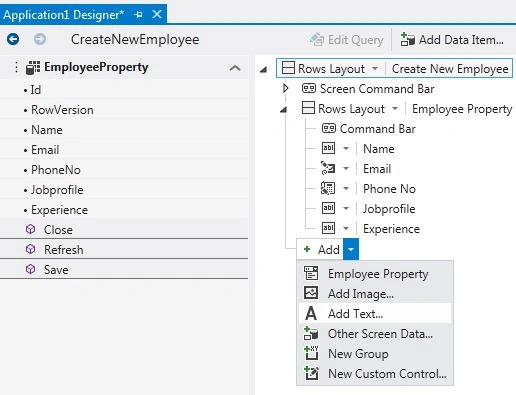Click the Refresh method cube icon

click(30, 249)
